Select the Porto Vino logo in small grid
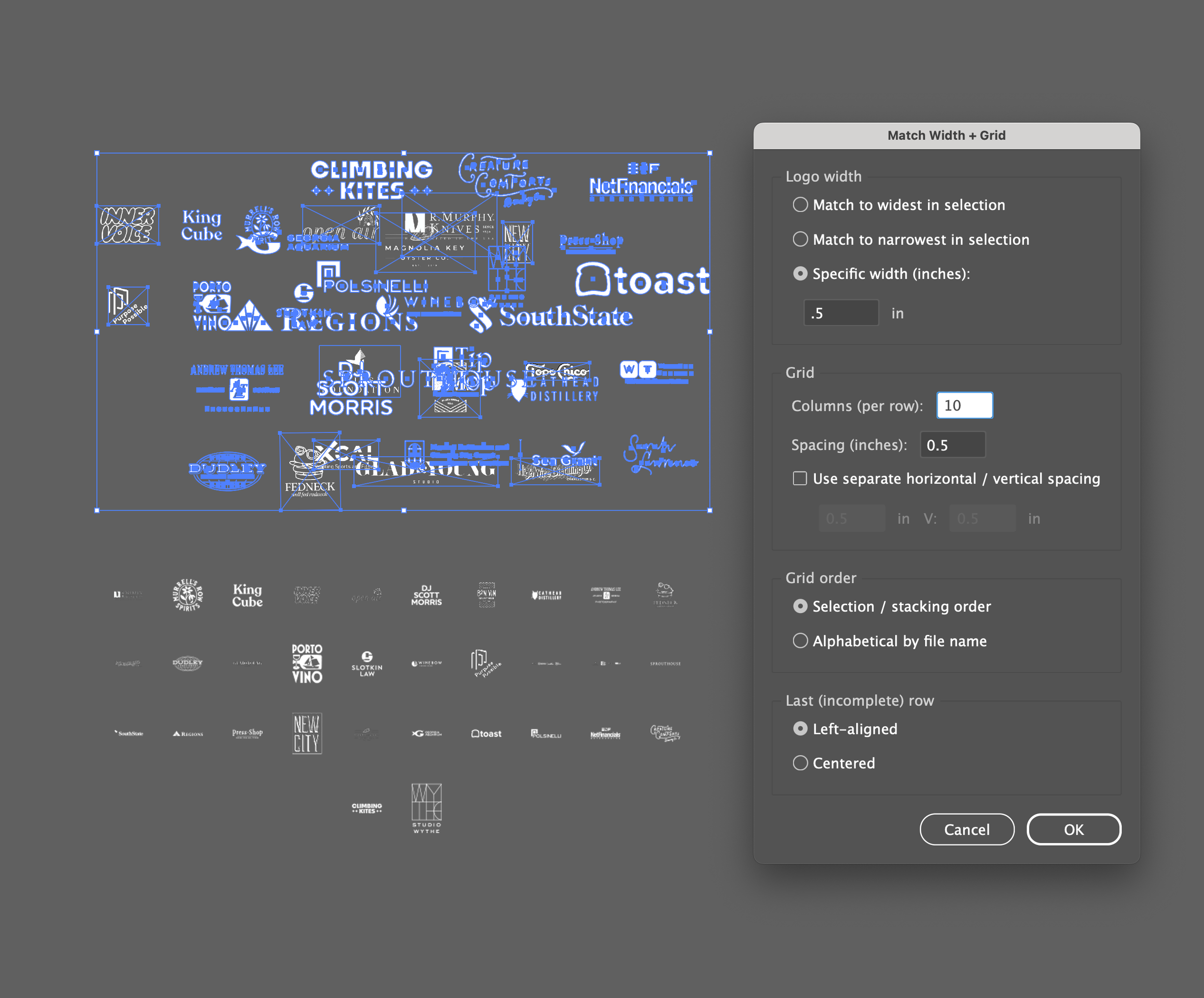Screen dimensions: 1204x998 307,664
